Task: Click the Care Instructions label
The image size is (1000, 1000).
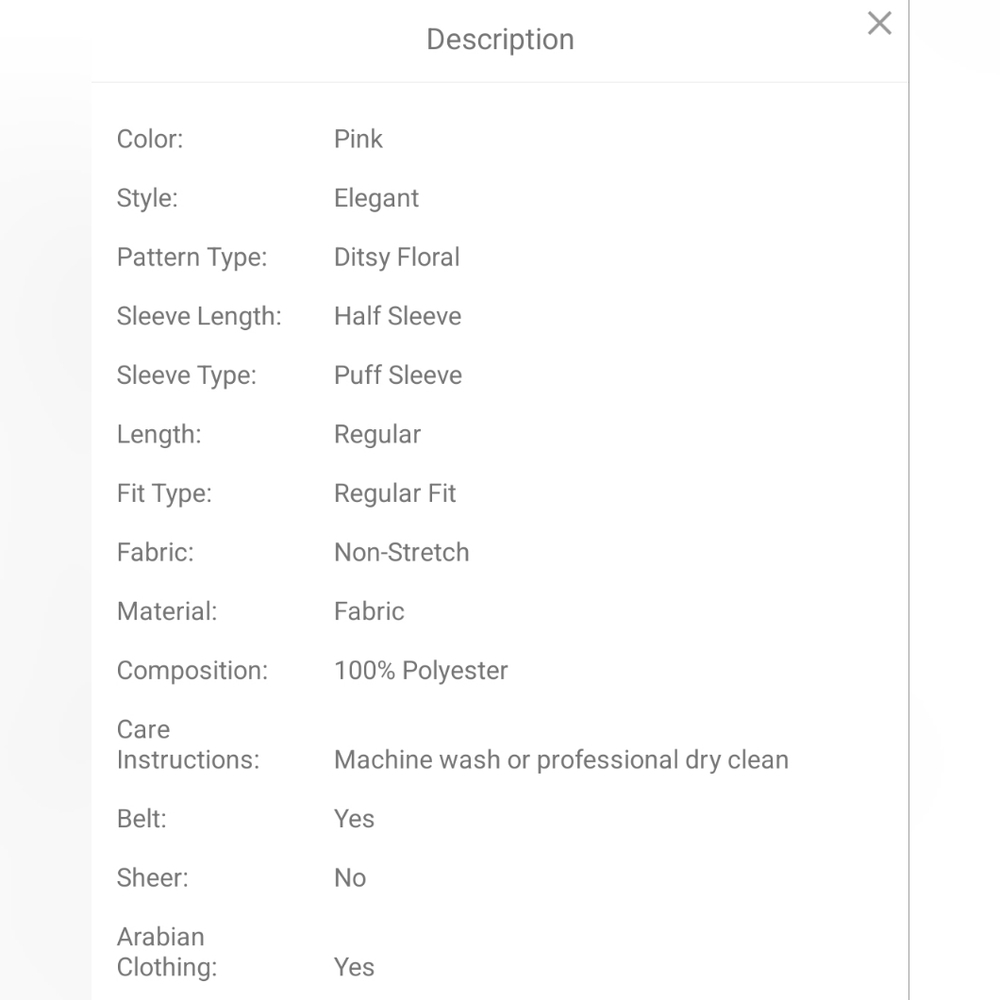Action: 188,745
